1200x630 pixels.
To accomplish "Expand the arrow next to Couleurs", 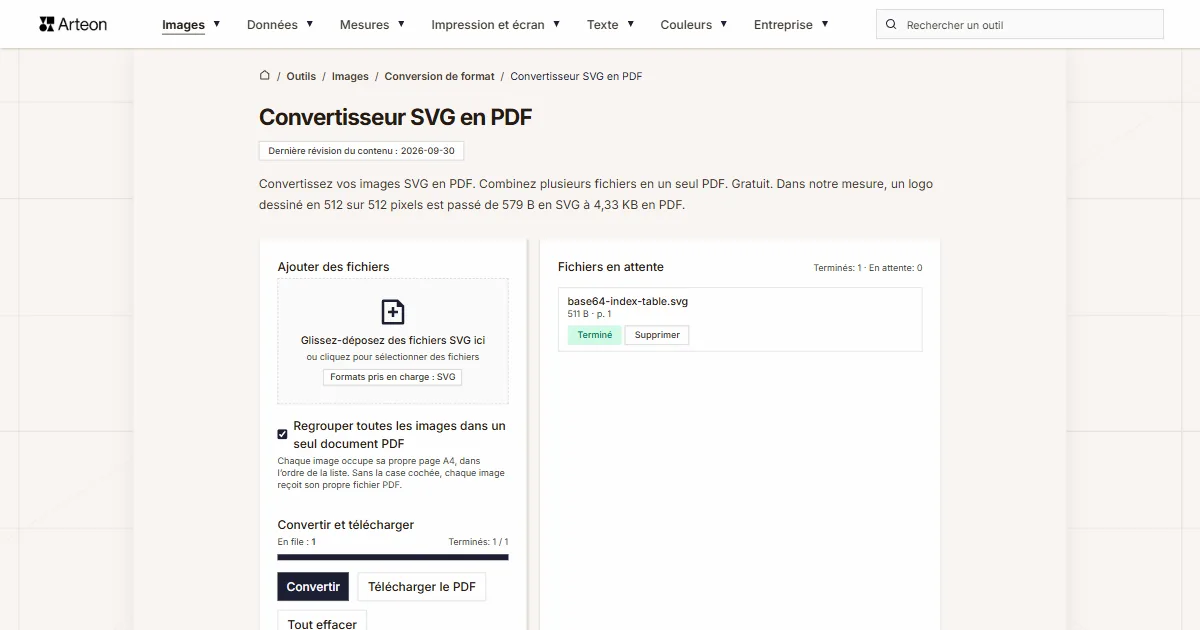I will tap(724, 24).
